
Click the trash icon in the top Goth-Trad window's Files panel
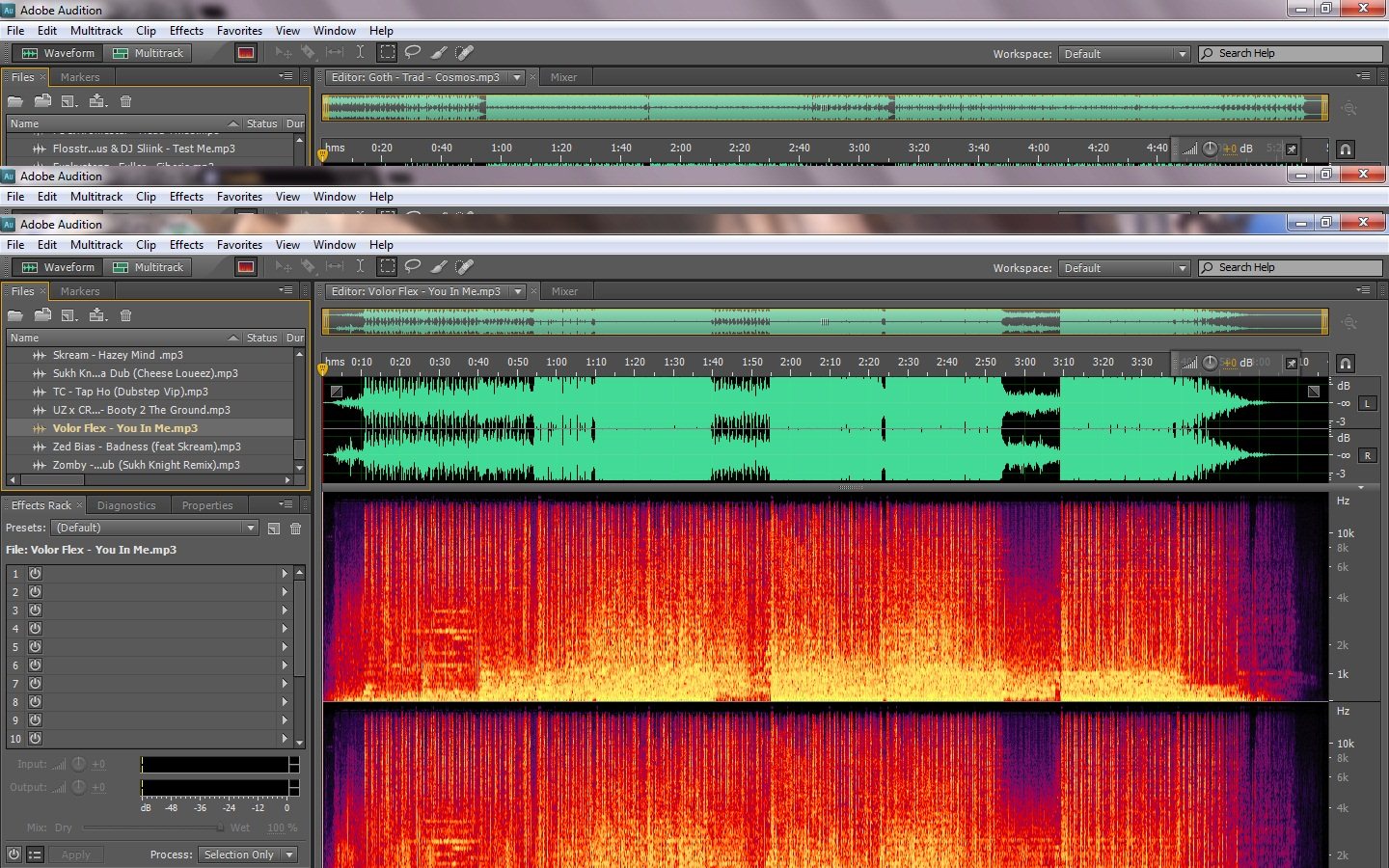point(125,101)
